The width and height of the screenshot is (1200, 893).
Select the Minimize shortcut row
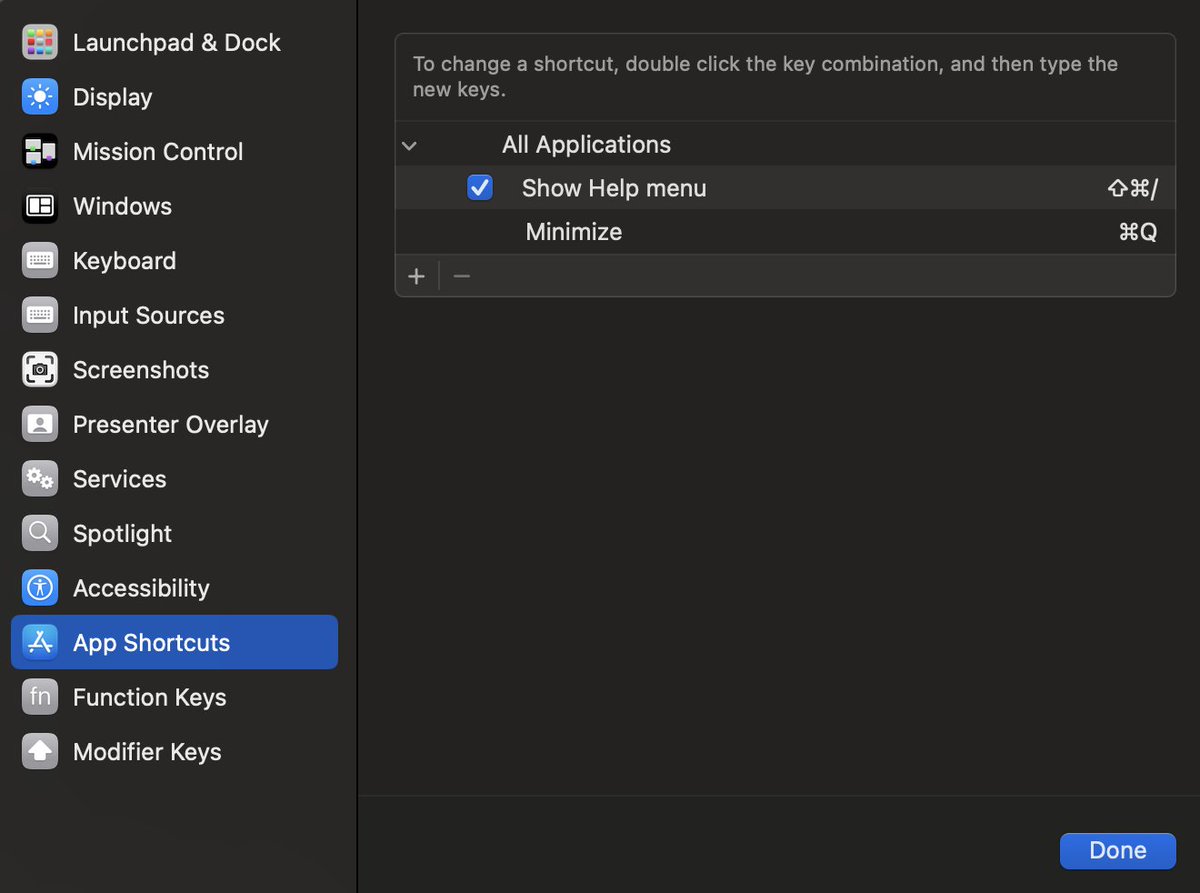785,232
